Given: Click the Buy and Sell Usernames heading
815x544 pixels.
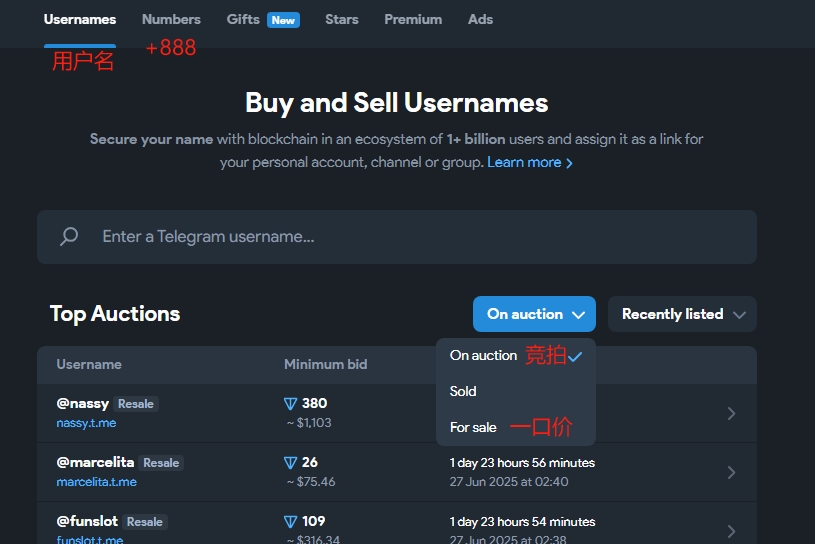Looking at the screenshot, I should 397,103.
